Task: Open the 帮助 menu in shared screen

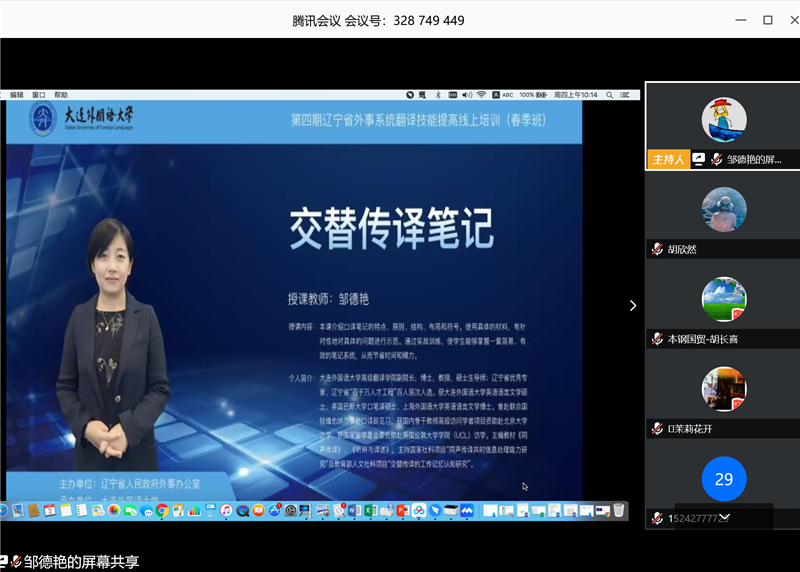Action: (x=61, y=95)
